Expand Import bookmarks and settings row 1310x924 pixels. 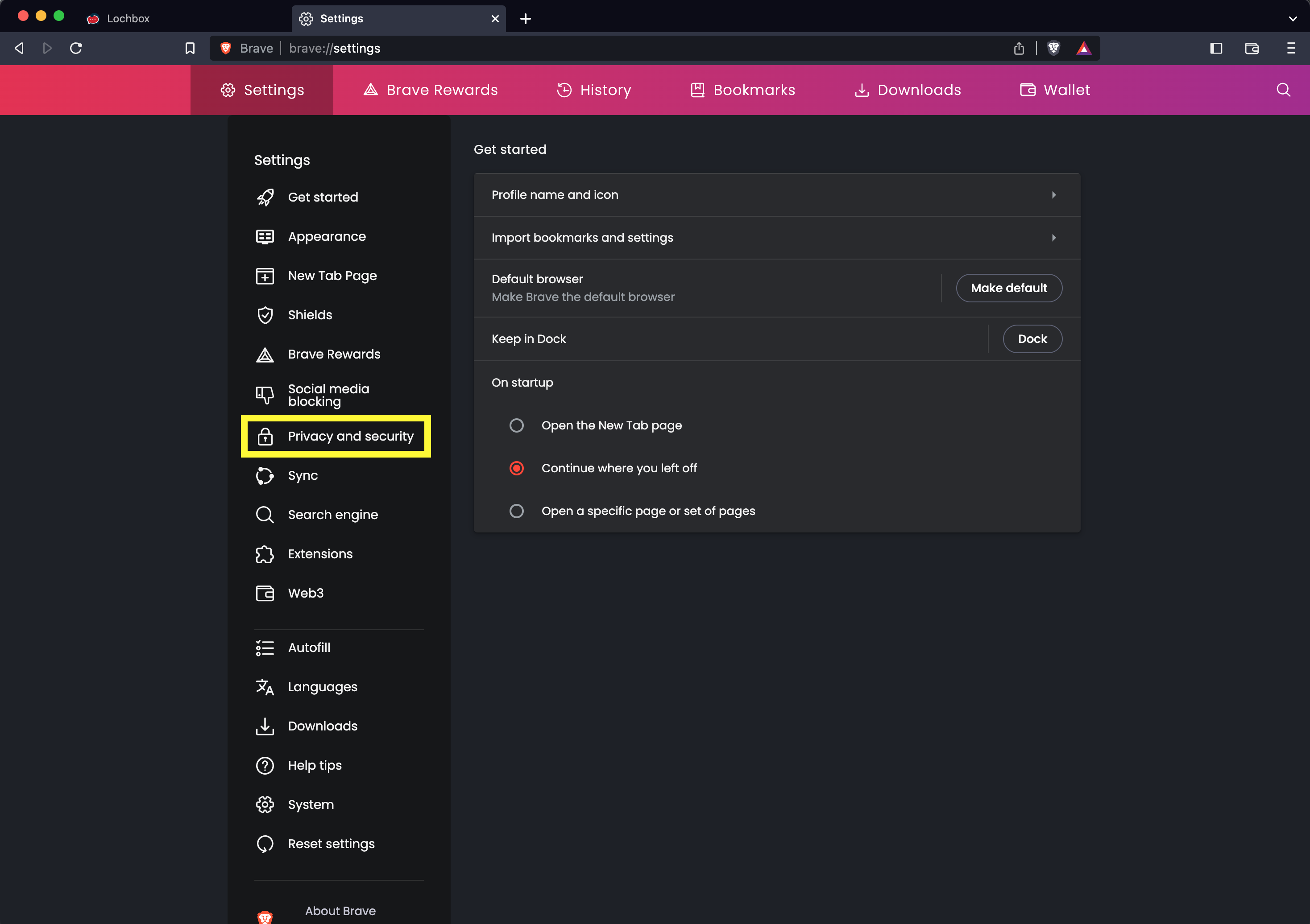pos(776,238)
